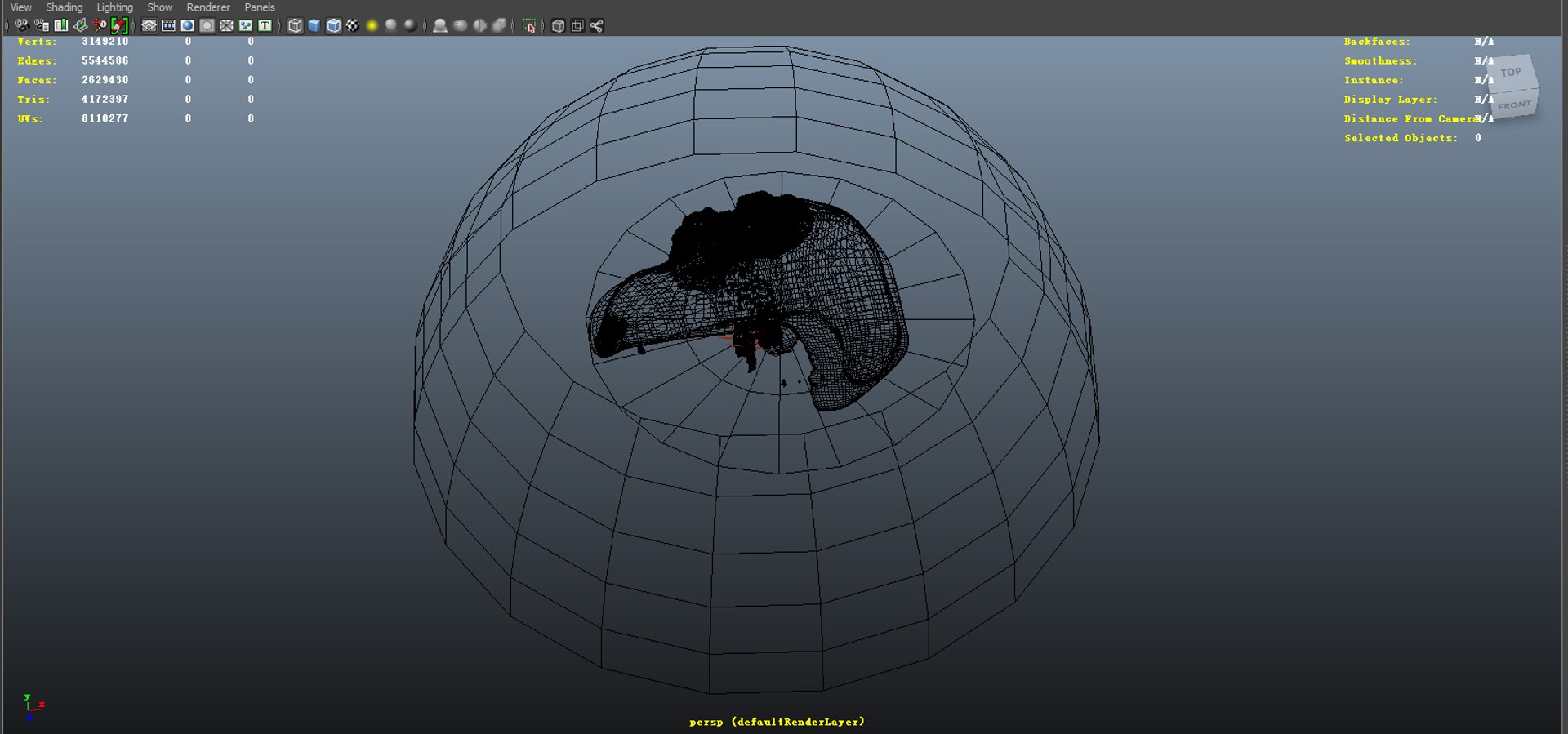1568x734 pixels.
Task: Toggle the viewport Grid display
Action: tap(149, 26)
